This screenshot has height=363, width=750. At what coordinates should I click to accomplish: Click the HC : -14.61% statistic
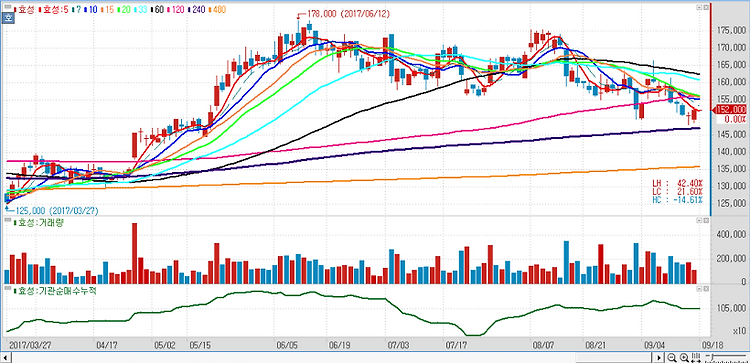(677, 199)
